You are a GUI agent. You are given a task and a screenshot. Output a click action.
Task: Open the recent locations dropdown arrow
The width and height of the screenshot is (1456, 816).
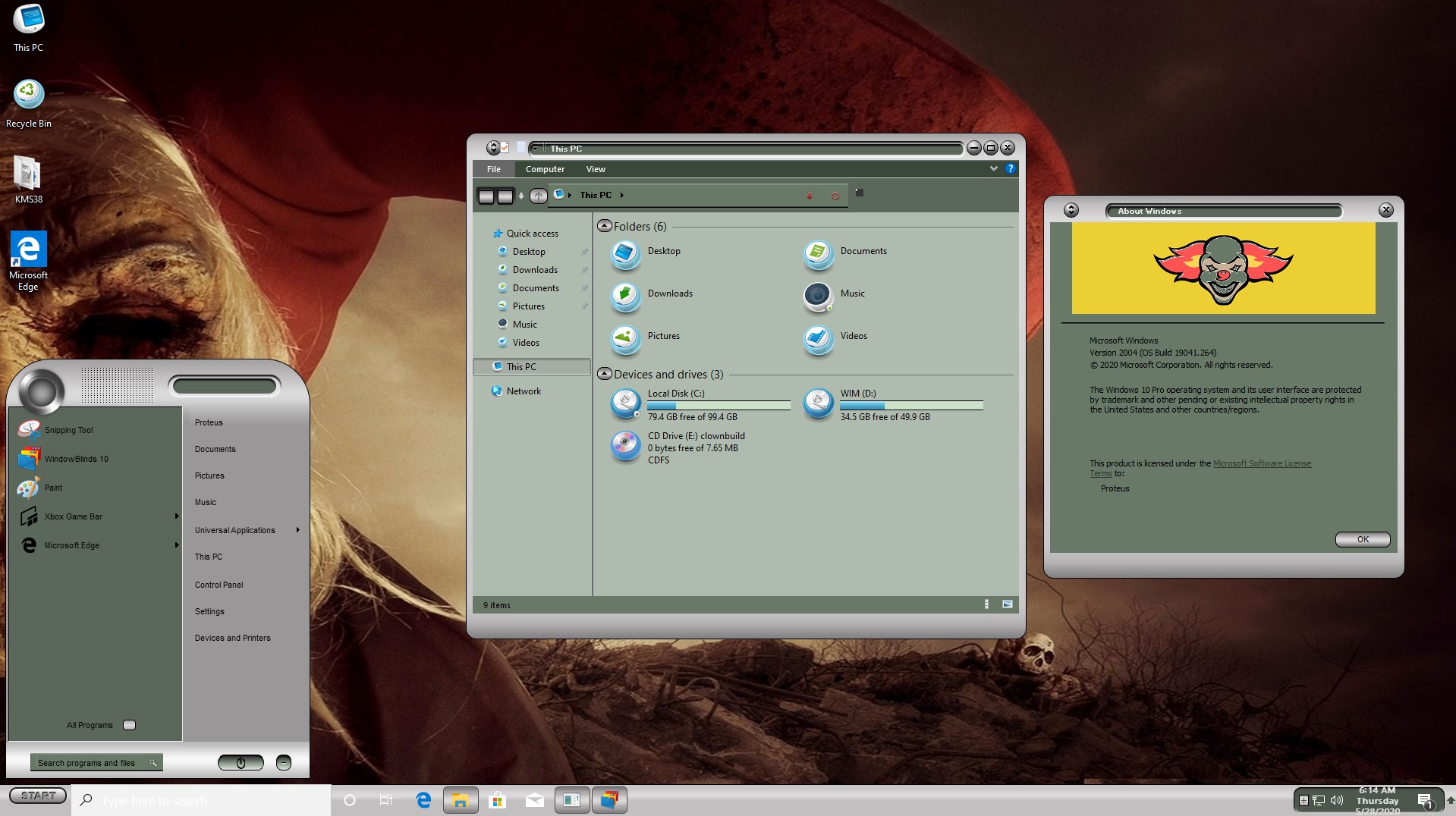(x=521, y=196)
